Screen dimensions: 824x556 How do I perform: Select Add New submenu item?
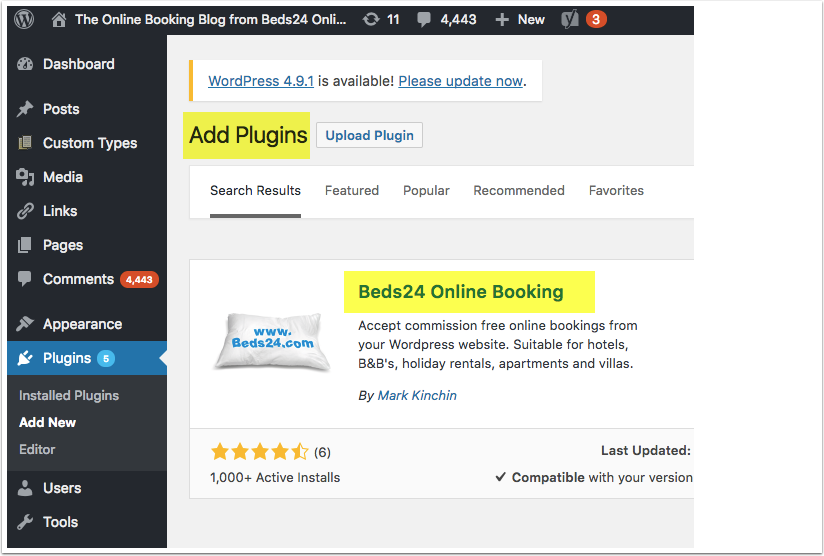[x=47, y=423]
